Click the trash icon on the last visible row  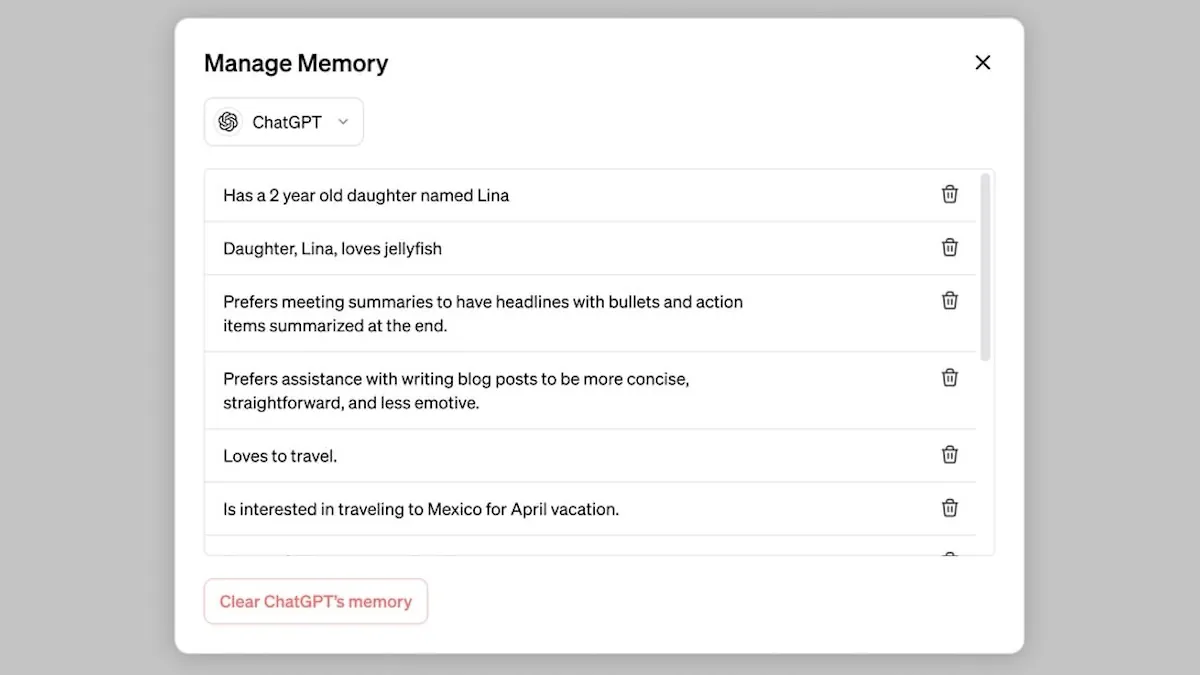(949, 554)
